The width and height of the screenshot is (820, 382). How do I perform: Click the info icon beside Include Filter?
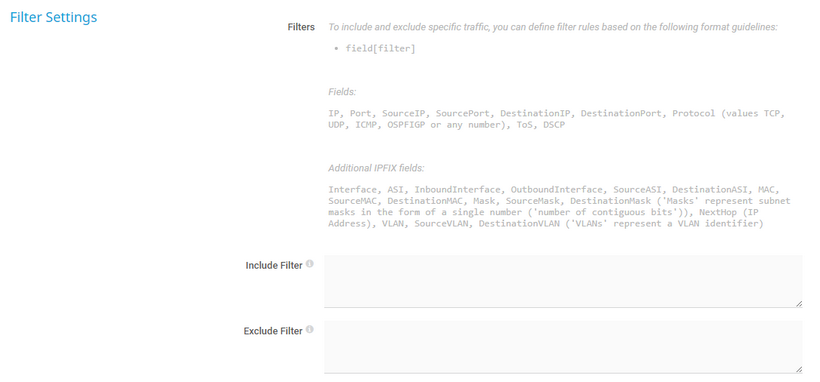tap(310, 264)
